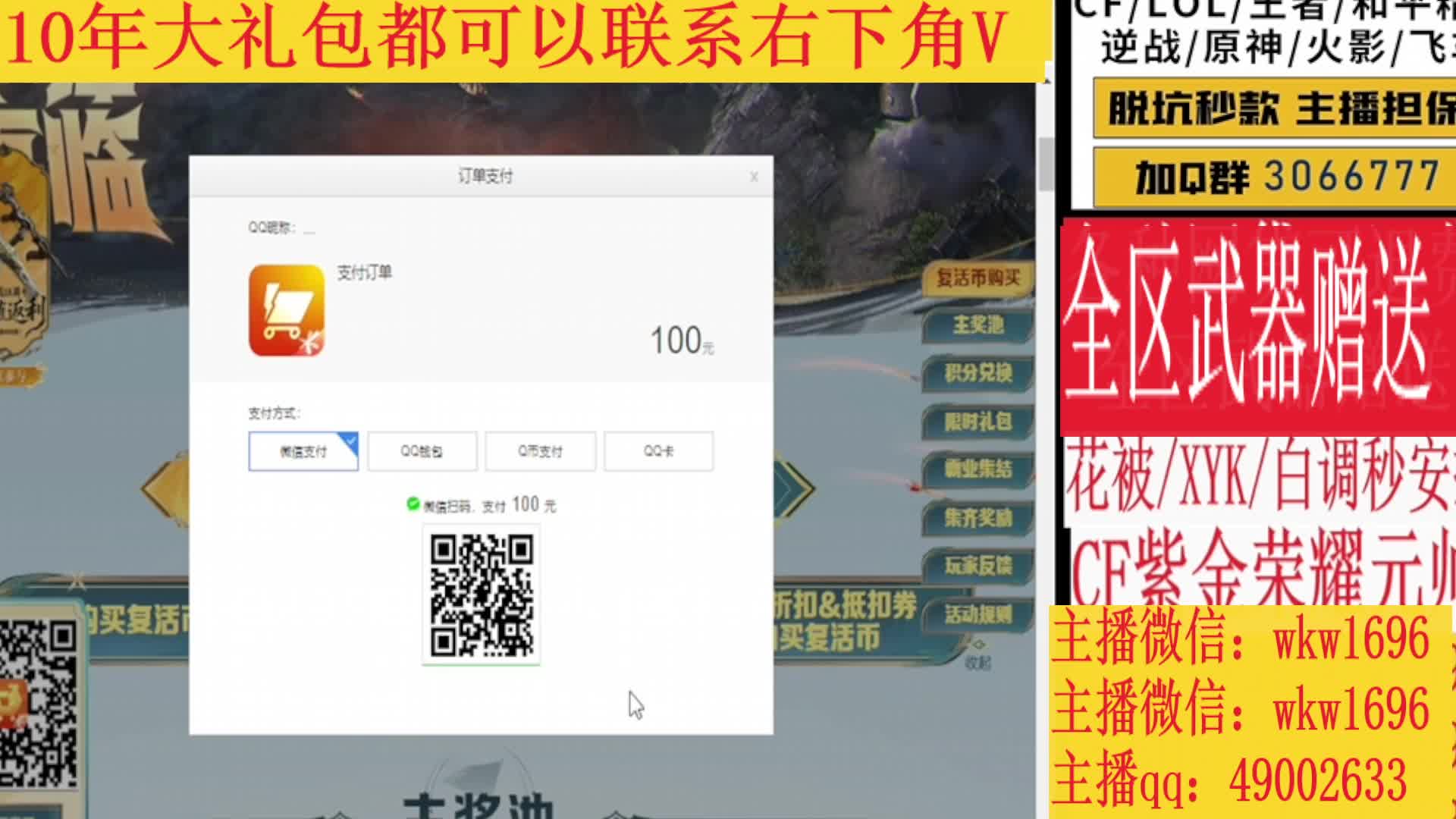Select QQ钱包 payment method
The height and width of the screenshot is (819, 1456).
[x=421, y=450]
